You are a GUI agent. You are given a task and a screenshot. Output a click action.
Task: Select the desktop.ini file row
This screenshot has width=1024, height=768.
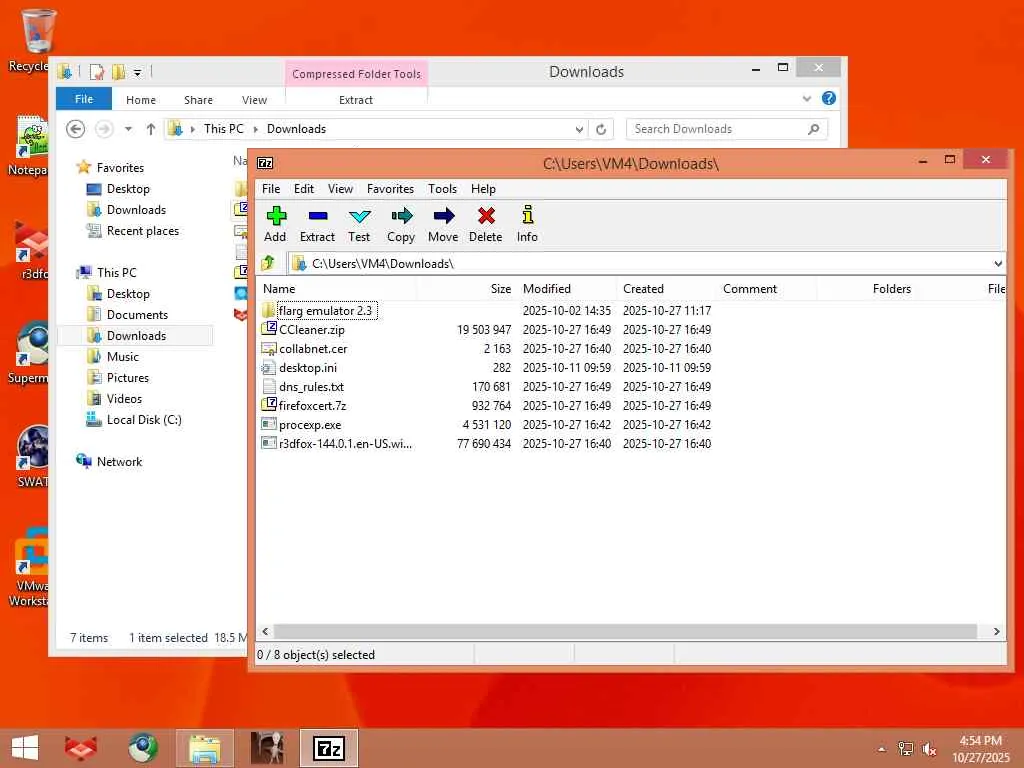click(487, 368)
